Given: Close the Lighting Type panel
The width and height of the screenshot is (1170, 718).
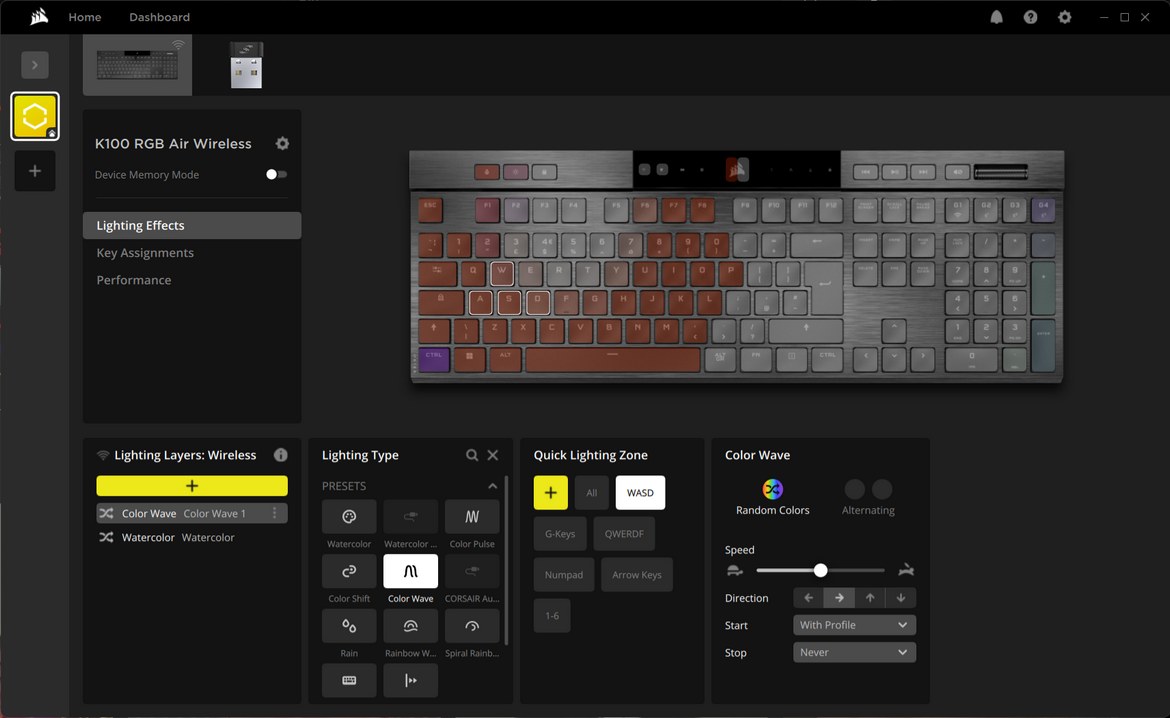Looking at the screenshot, I should (x=492, y=455).
